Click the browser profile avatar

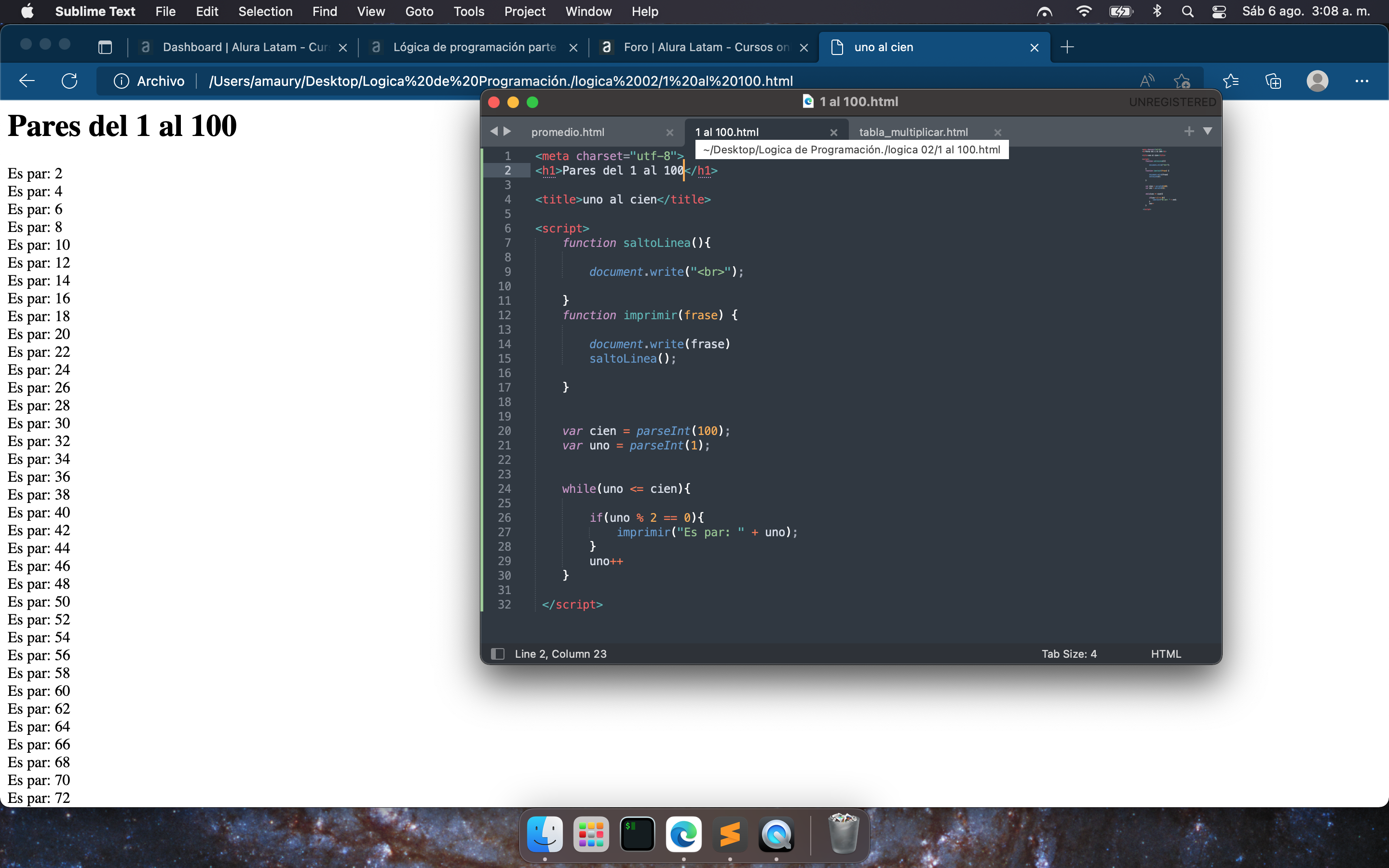(1317, 81)
